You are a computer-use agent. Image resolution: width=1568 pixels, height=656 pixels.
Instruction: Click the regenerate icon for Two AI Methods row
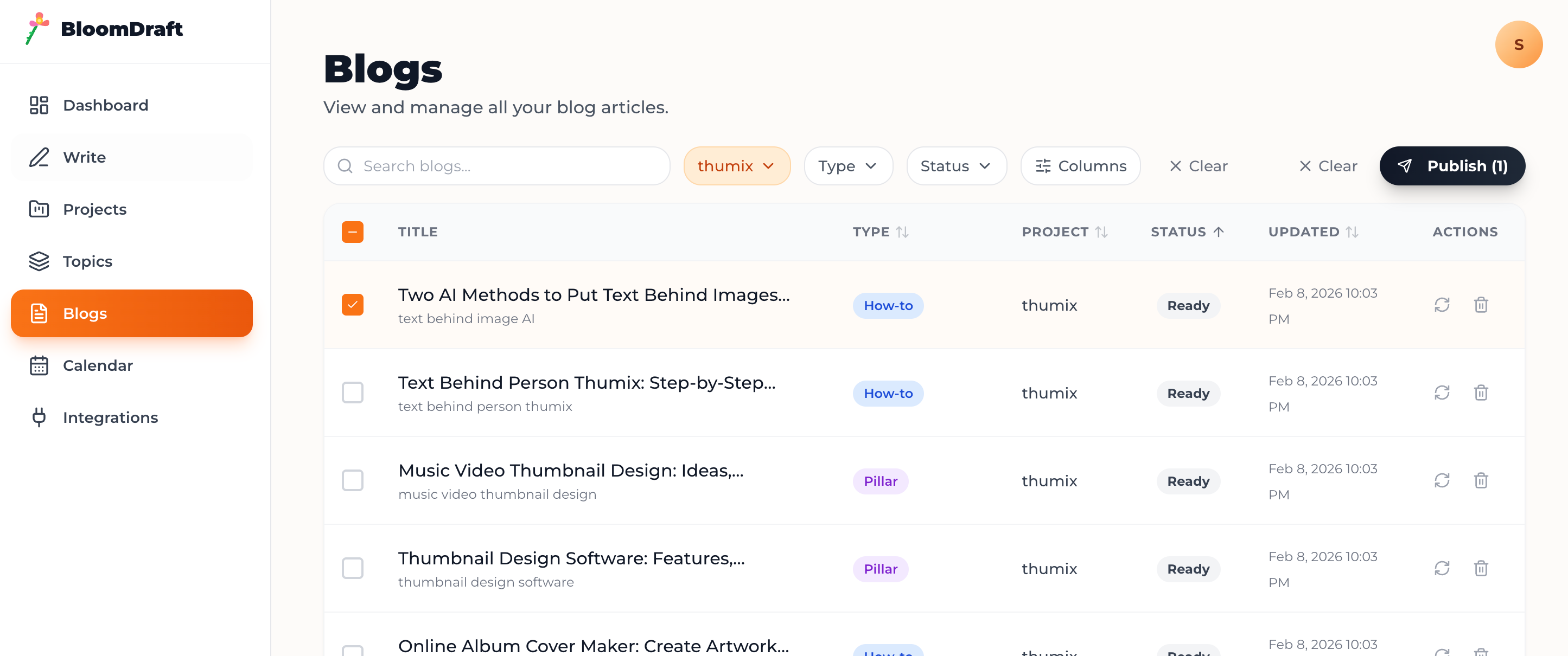(x=1442, y=305)
